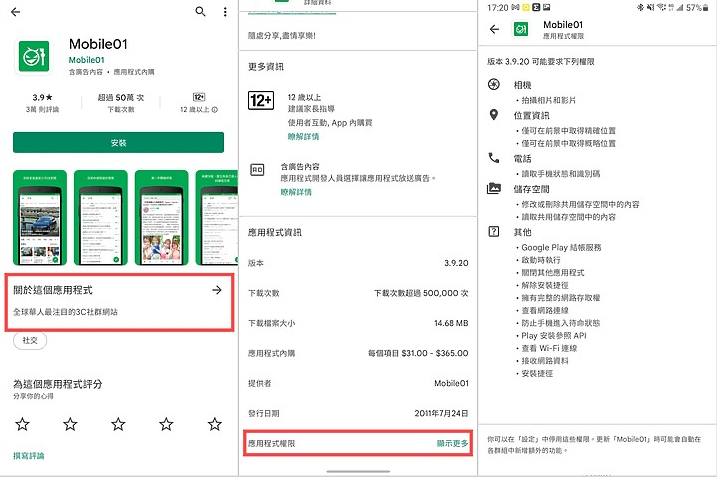Tap the 儲存空間 storage permission icon
This screenshot has width=717, height=477.
(x=493, y=188)
